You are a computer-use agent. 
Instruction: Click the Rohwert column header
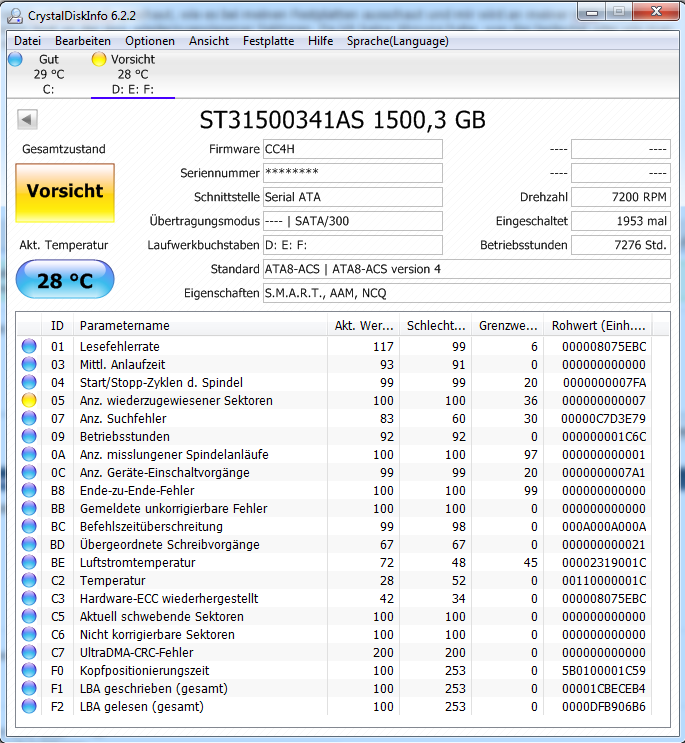598,326
